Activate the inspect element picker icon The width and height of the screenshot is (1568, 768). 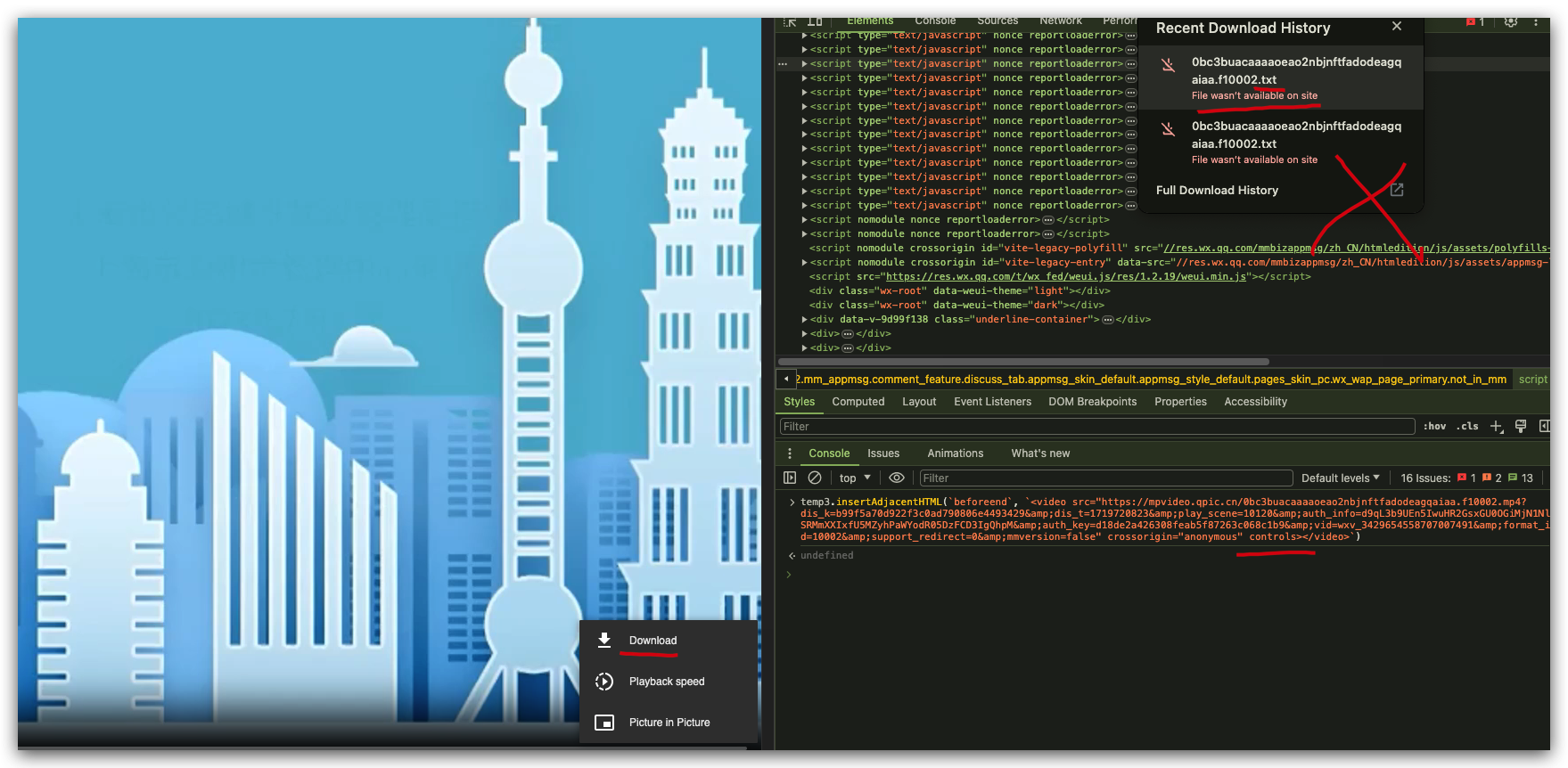click(790, 21)
